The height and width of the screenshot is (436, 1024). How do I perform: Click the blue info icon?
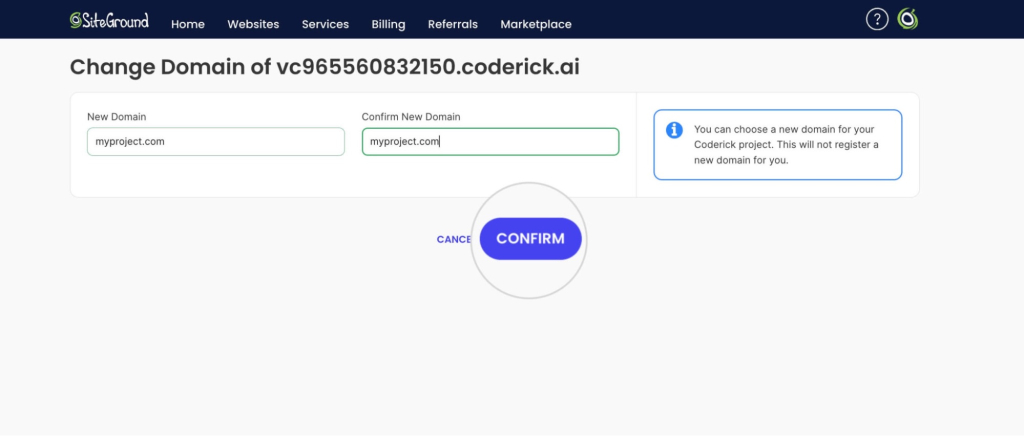(674, 130)
